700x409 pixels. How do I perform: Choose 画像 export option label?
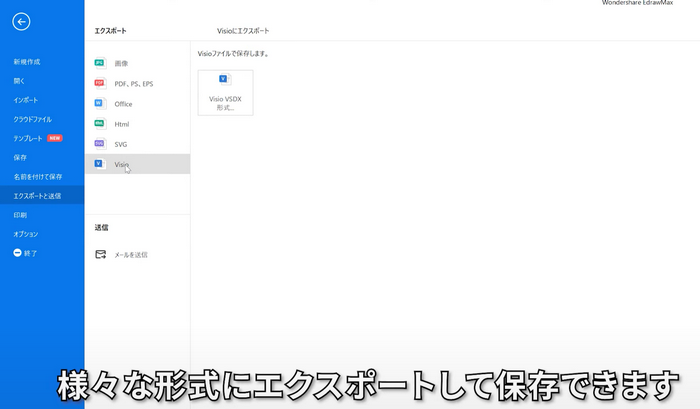pyautogui.click(x=121, y=63)
